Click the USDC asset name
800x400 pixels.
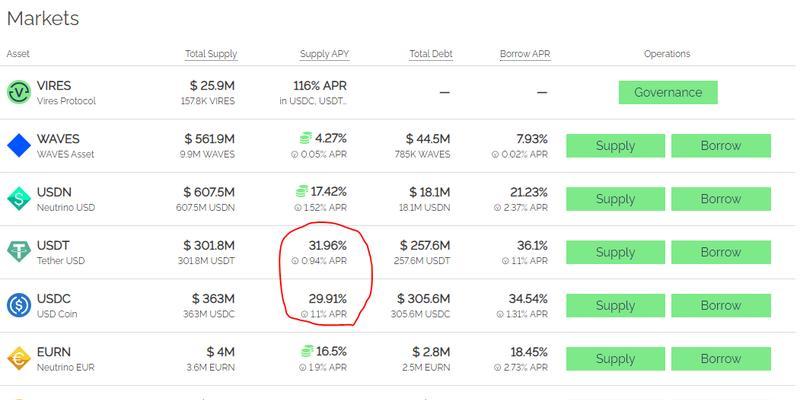coord(54,298)
